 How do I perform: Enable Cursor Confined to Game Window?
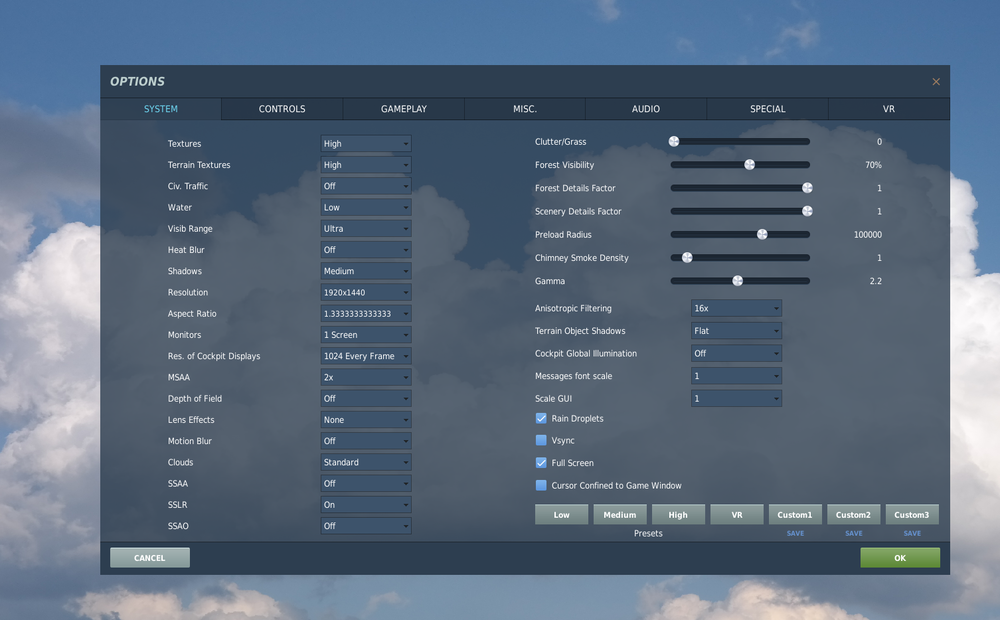541,485
